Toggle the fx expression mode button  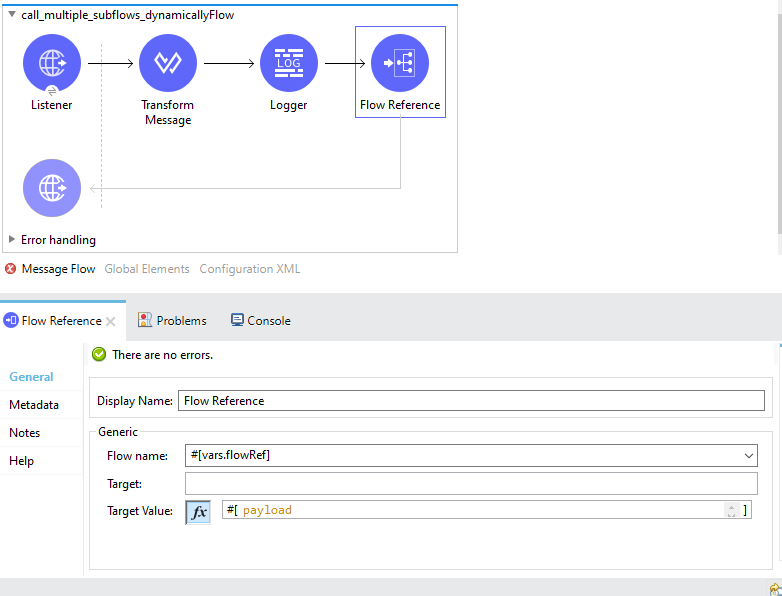point(198,512)
